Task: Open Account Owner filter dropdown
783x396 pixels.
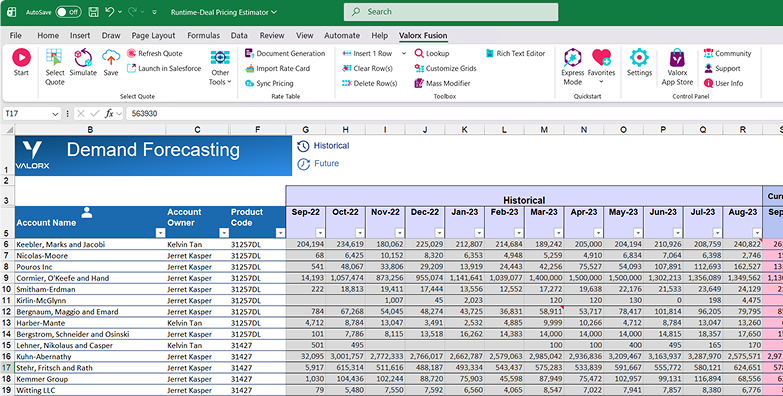Action: (224, 233)
